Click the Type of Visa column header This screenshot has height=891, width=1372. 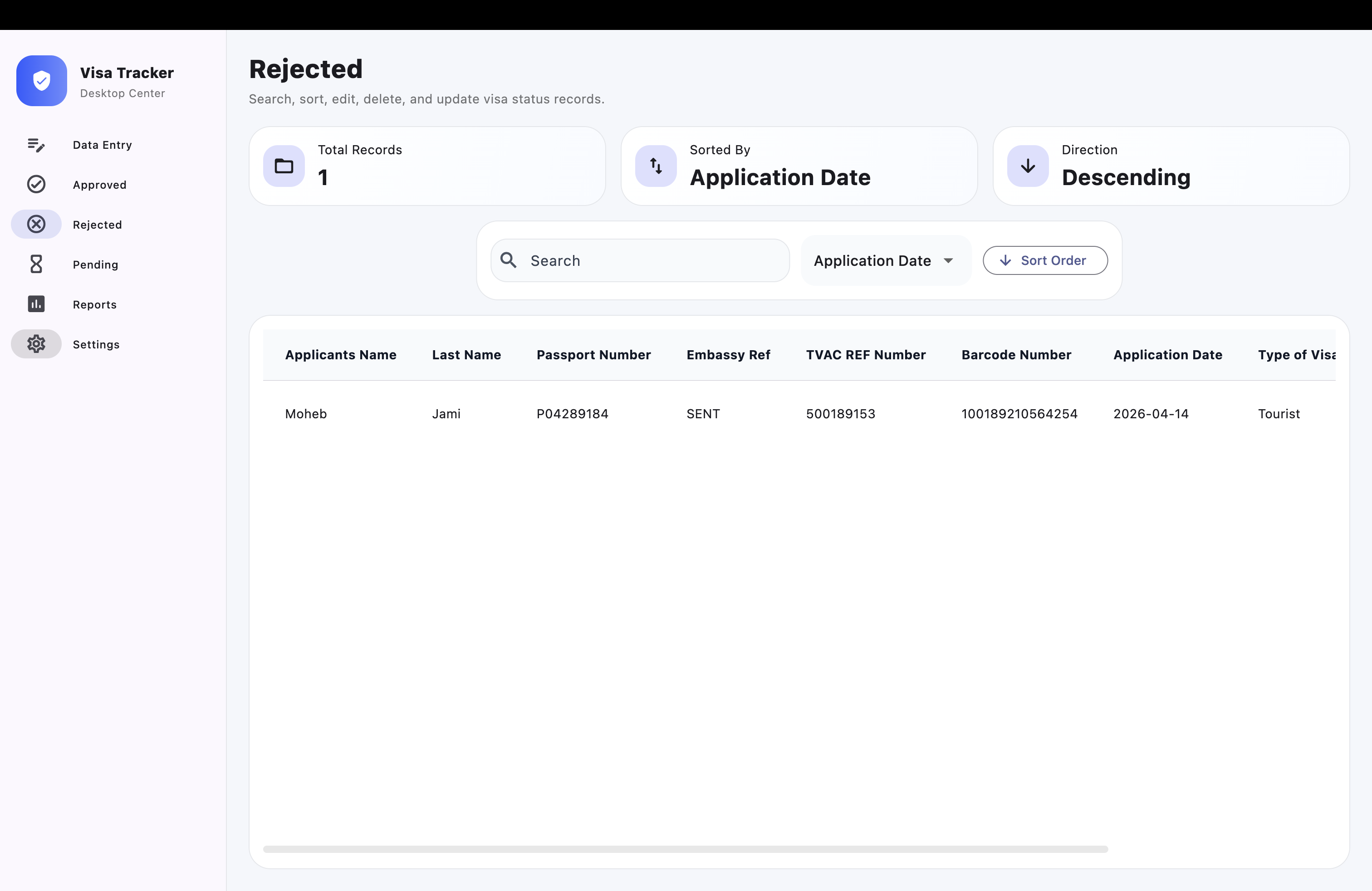(x=1297, y=355)
